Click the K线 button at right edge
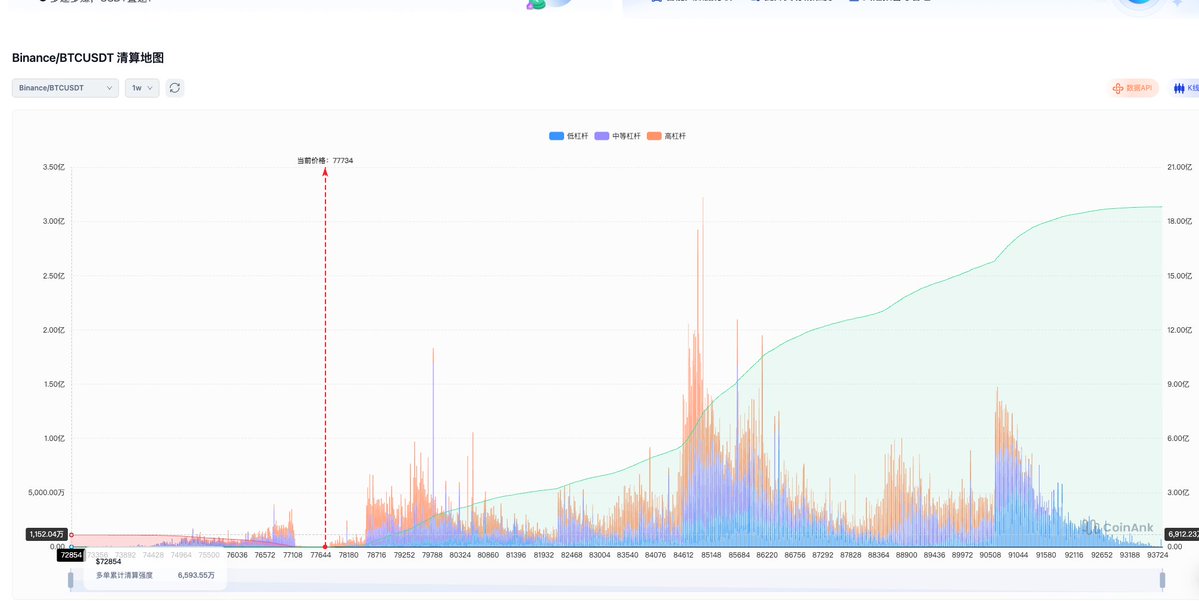The width and height of the screenshot is (1199, 601). pyautogui.click(x=1185, y=88)
